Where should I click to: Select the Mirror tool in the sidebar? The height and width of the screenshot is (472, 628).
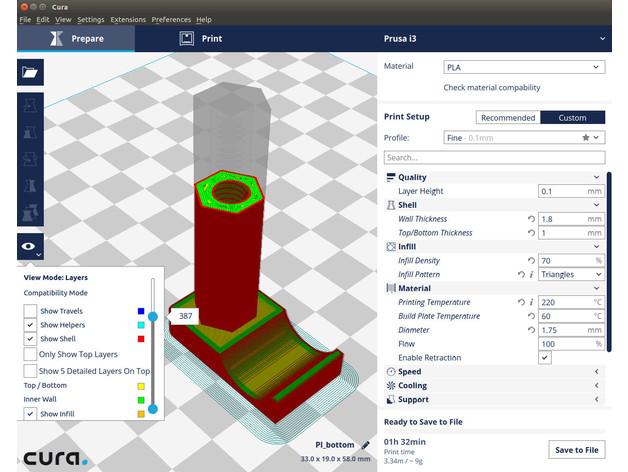(30, 186)
